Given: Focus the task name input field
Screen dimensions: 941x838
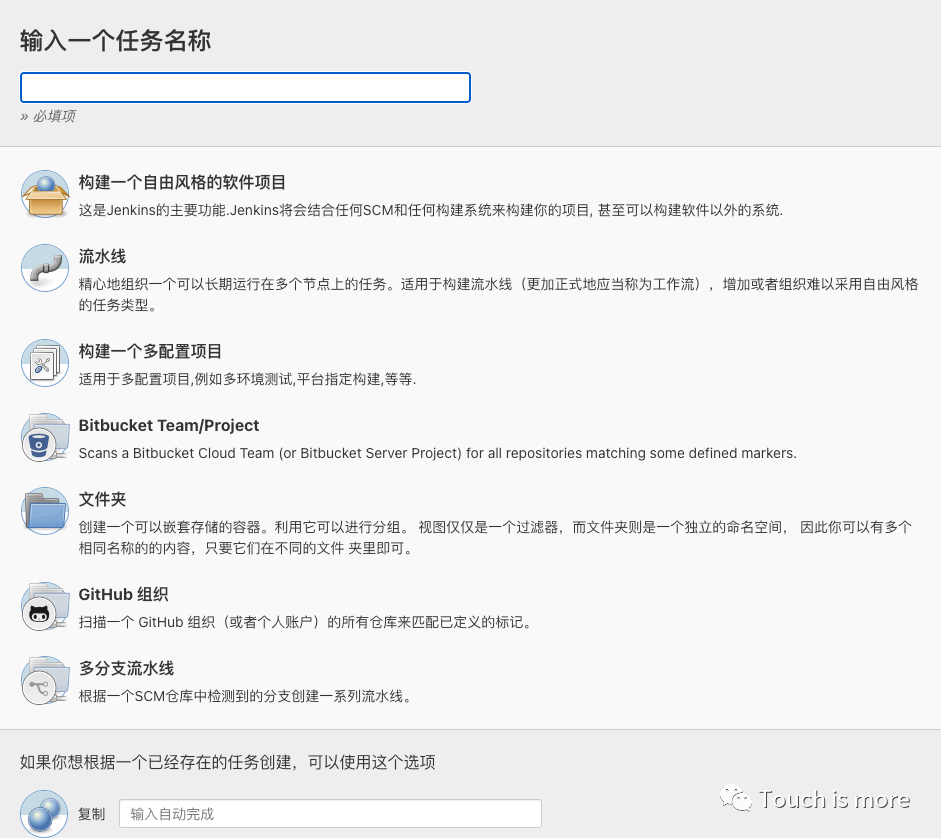Looking at the screenshot, I should (x=245, y=88).
